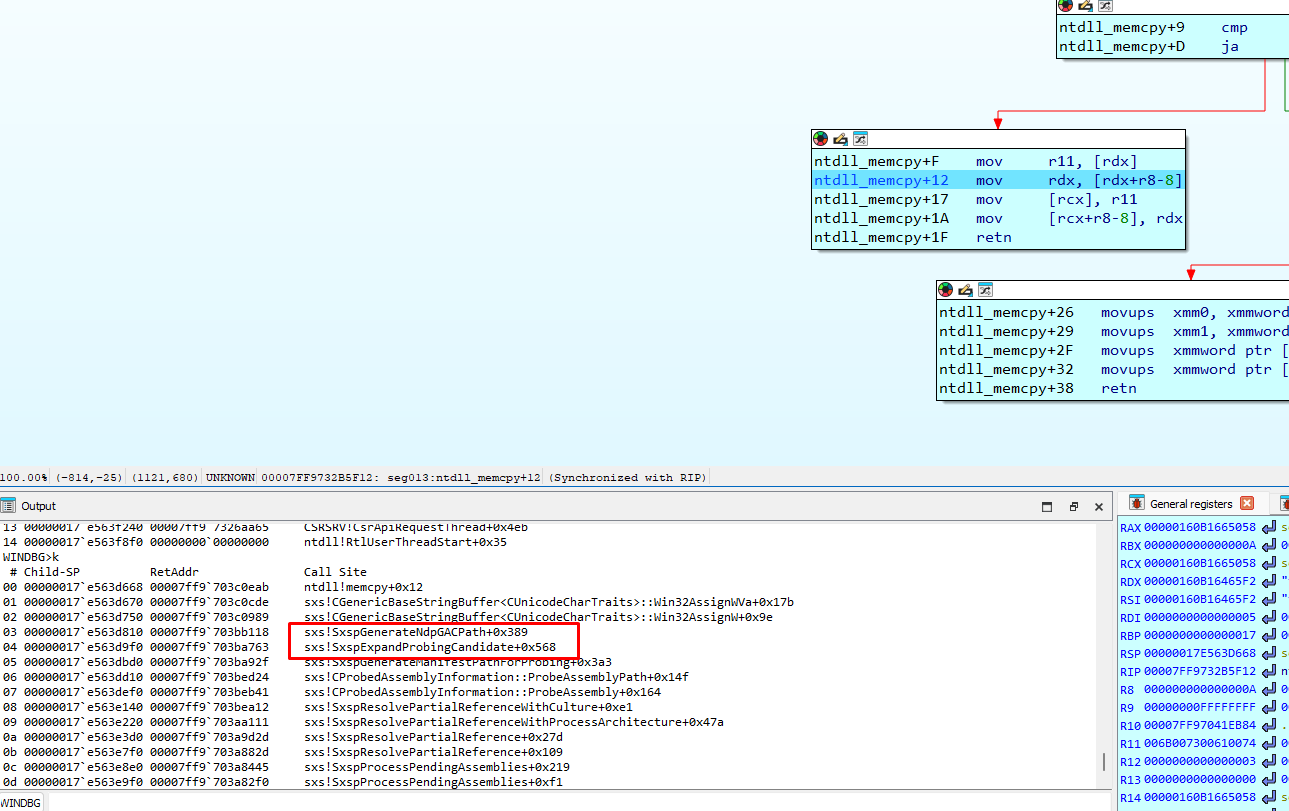The image size is (1289, 811).
Task: Click color icon on ntdll_memcpy+F node
Action: click(x=821, y=139)
